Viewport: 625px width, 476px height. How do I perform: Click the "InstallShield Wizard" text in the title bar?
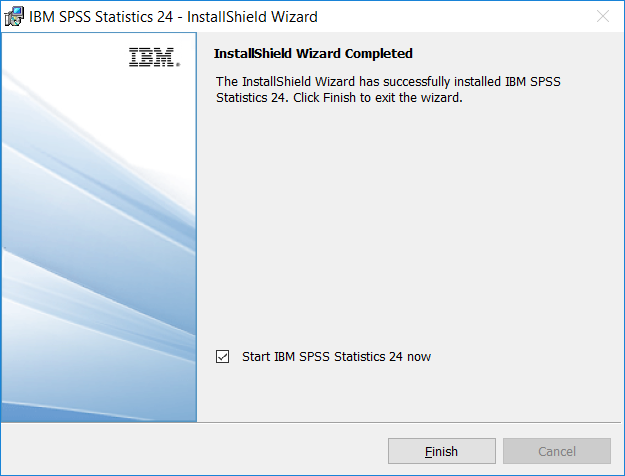coord(252,17)
